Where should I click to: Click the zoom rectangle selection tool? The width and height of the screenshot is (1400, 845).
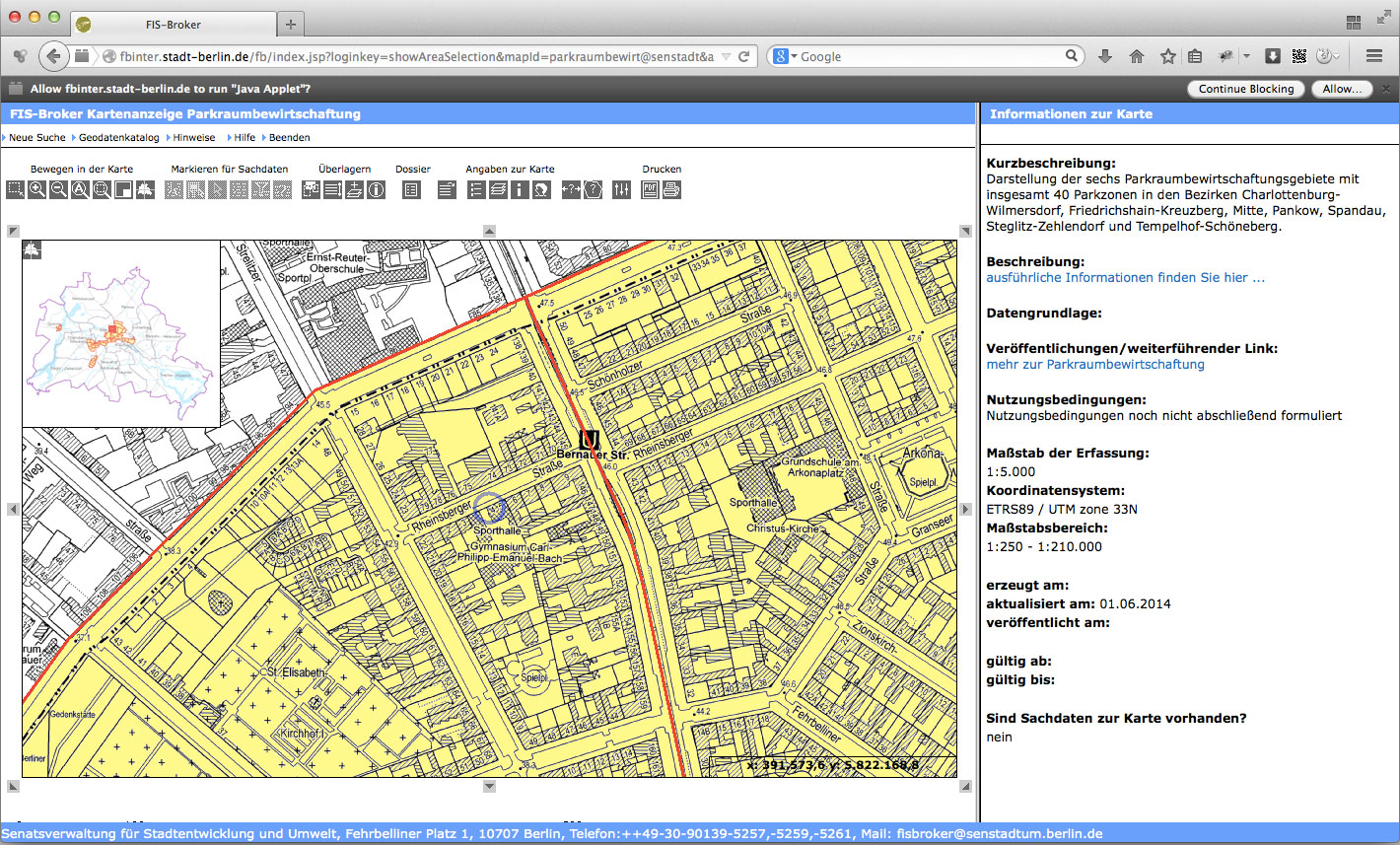click(x=15, y=189)
